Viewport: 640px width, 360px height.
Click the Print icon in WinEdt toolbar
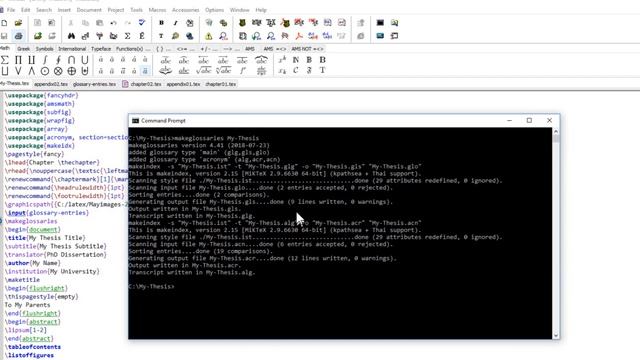pos(18,36)
